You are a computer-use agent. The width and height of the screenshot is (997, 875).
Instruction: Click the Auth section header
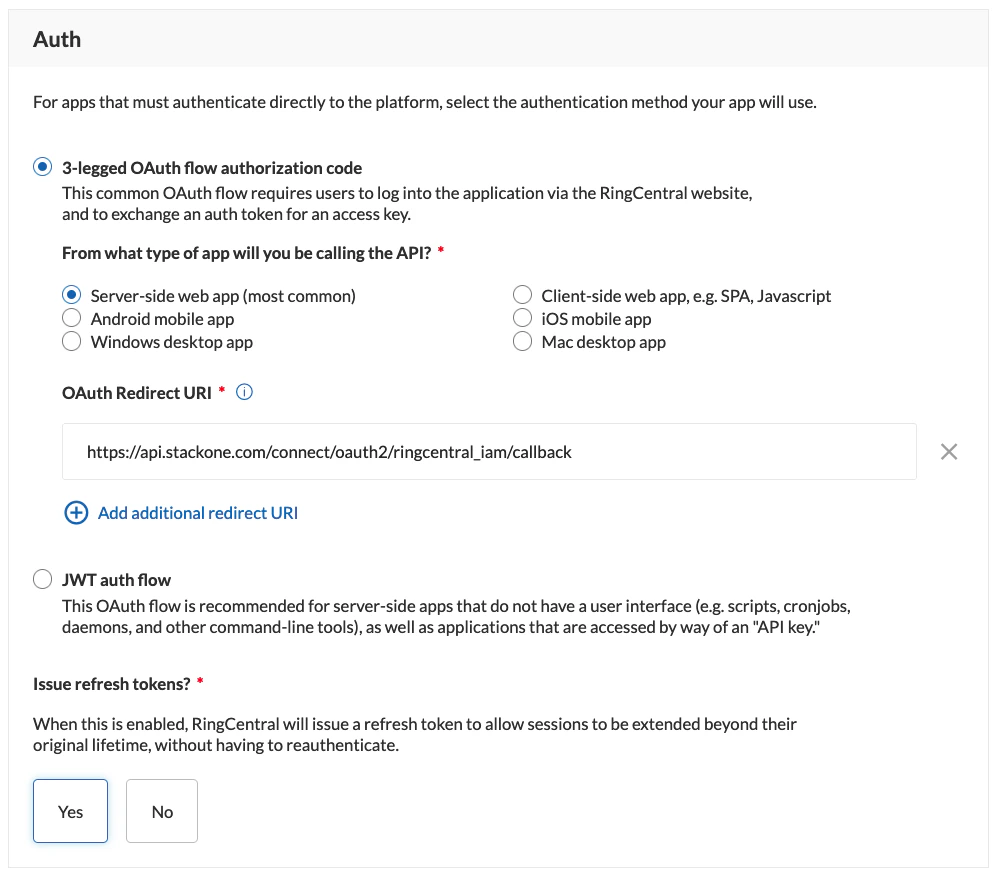pyautogui.click(x=57, y=39)
